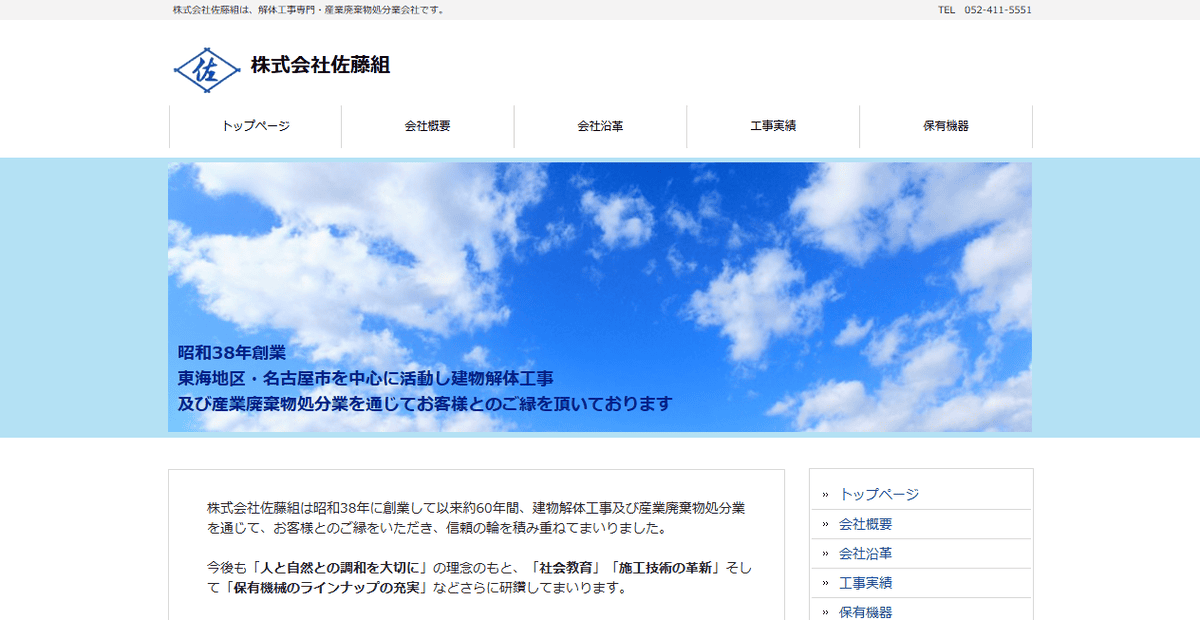Open 工事実績 from the top menu
The height and width of the screenshot is (620, 1200).
click(x=774, y=126)
